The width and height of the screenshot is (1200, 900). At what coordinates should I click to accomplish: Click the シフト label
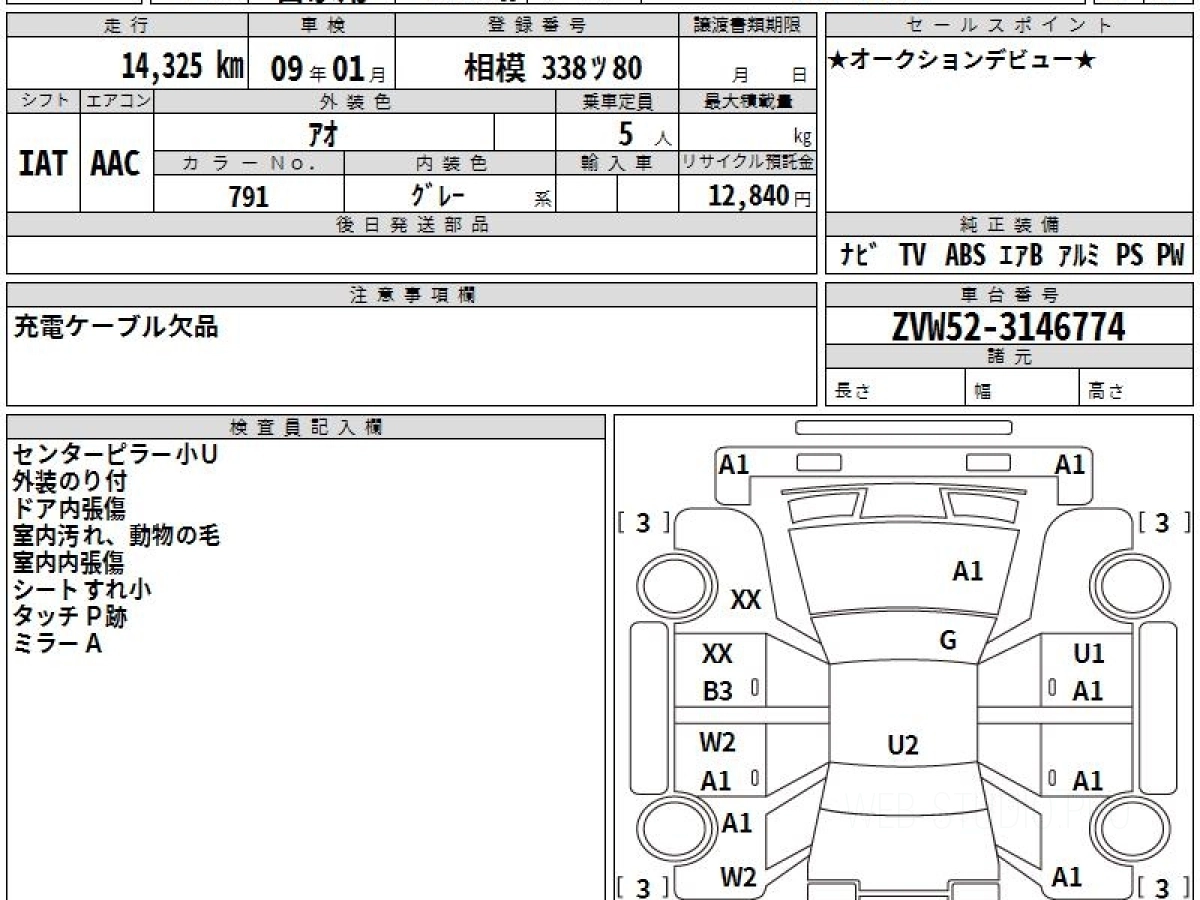pos(43,101)
